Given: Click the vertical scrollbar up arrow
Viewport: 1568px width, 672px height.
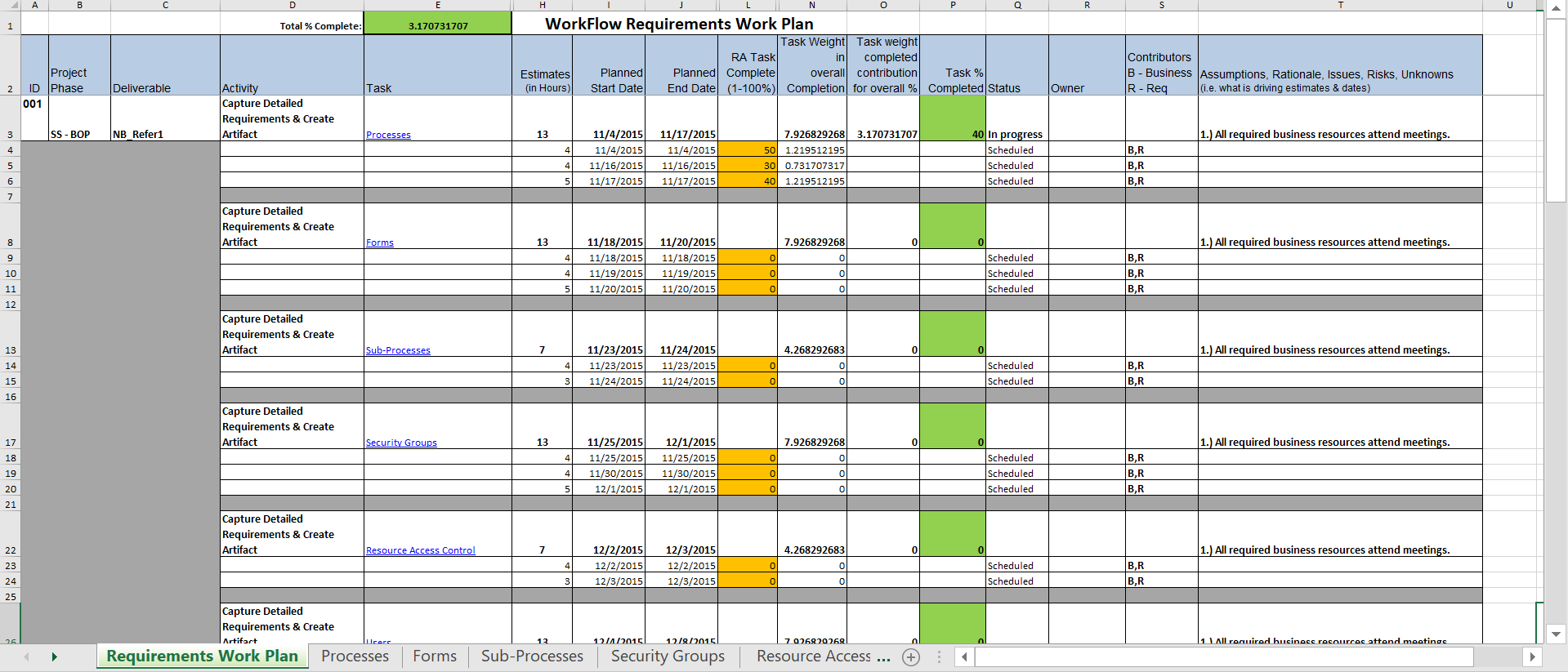Looking at the screenshot, I should click(1556, 9).
